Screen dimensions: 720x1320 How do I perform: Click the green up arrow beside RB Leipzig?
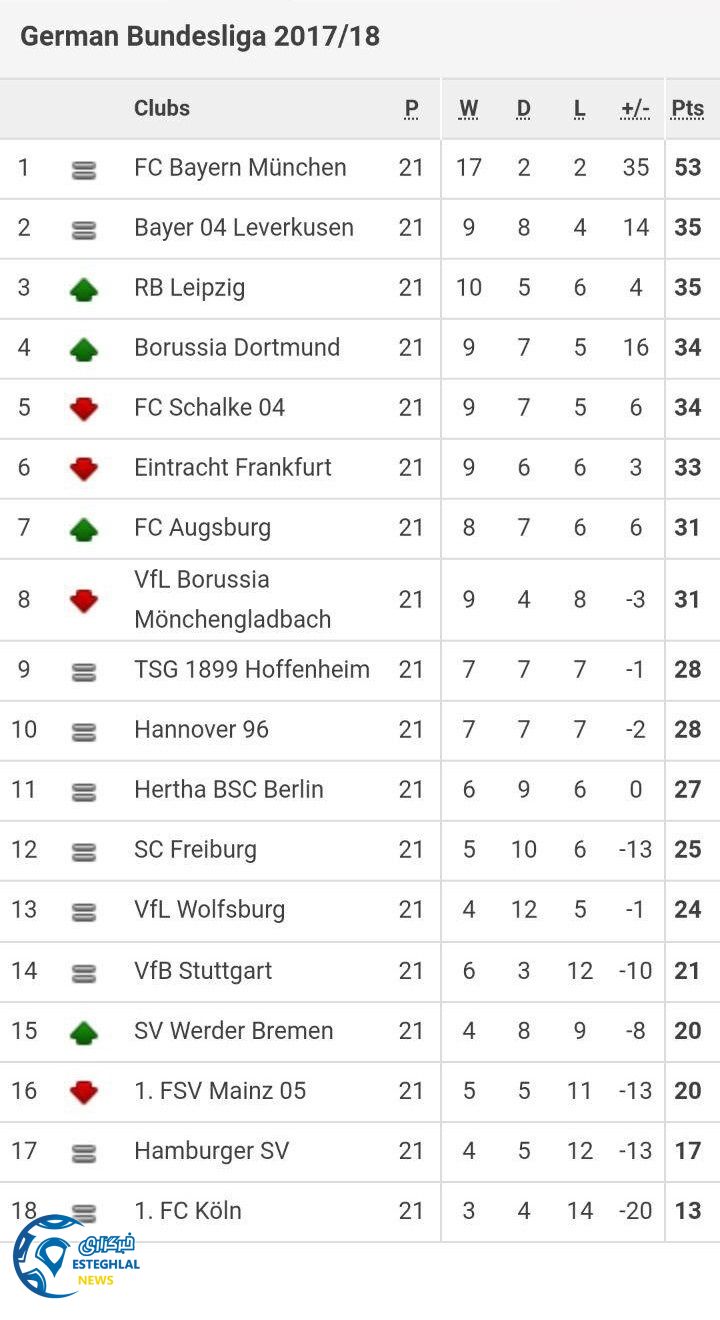point(84,290)
